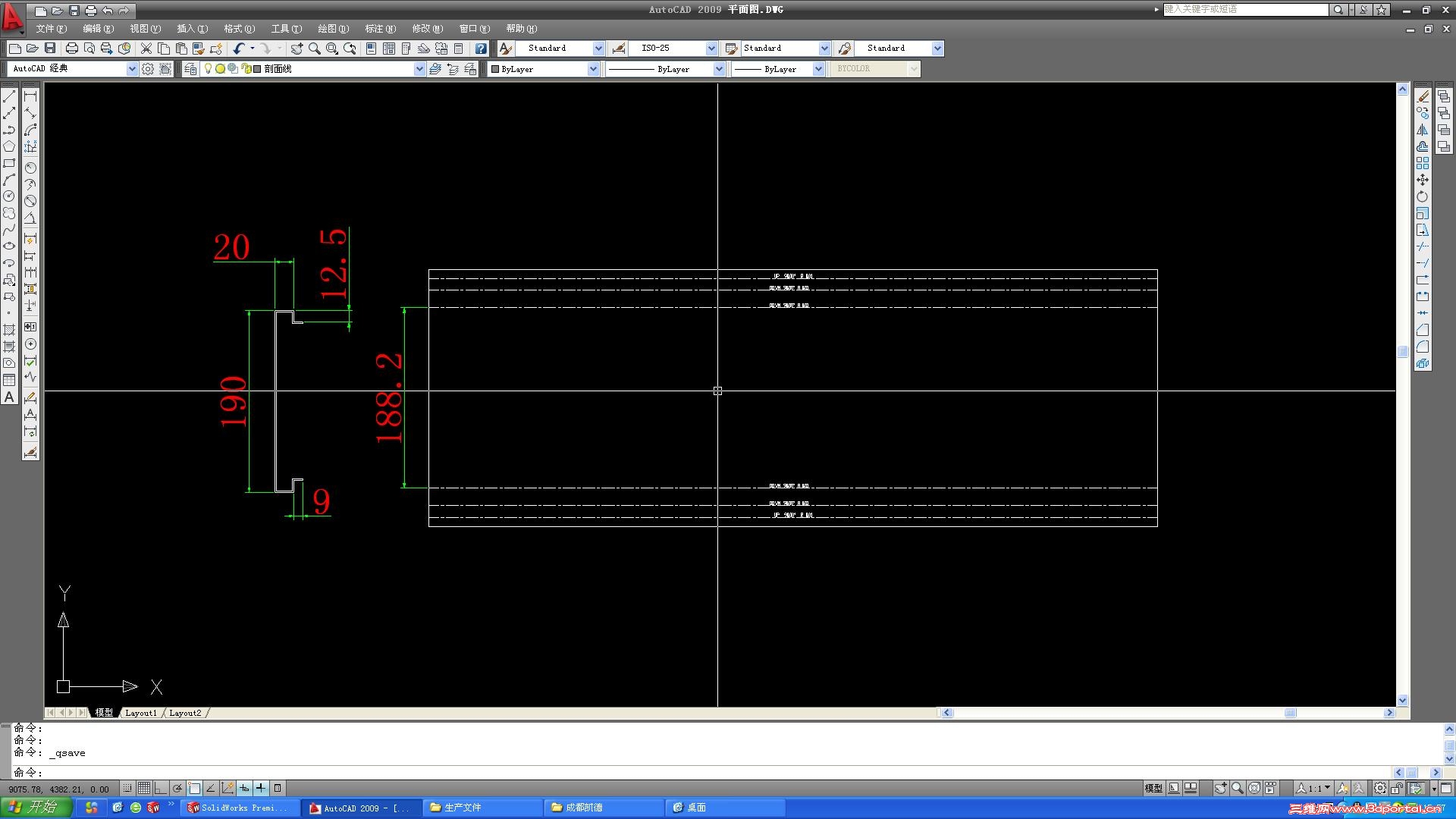The image size is (1456, 819).
Task: Expand the AutoCAD 经典 workspace dropdown
Action: pos(131,69)
